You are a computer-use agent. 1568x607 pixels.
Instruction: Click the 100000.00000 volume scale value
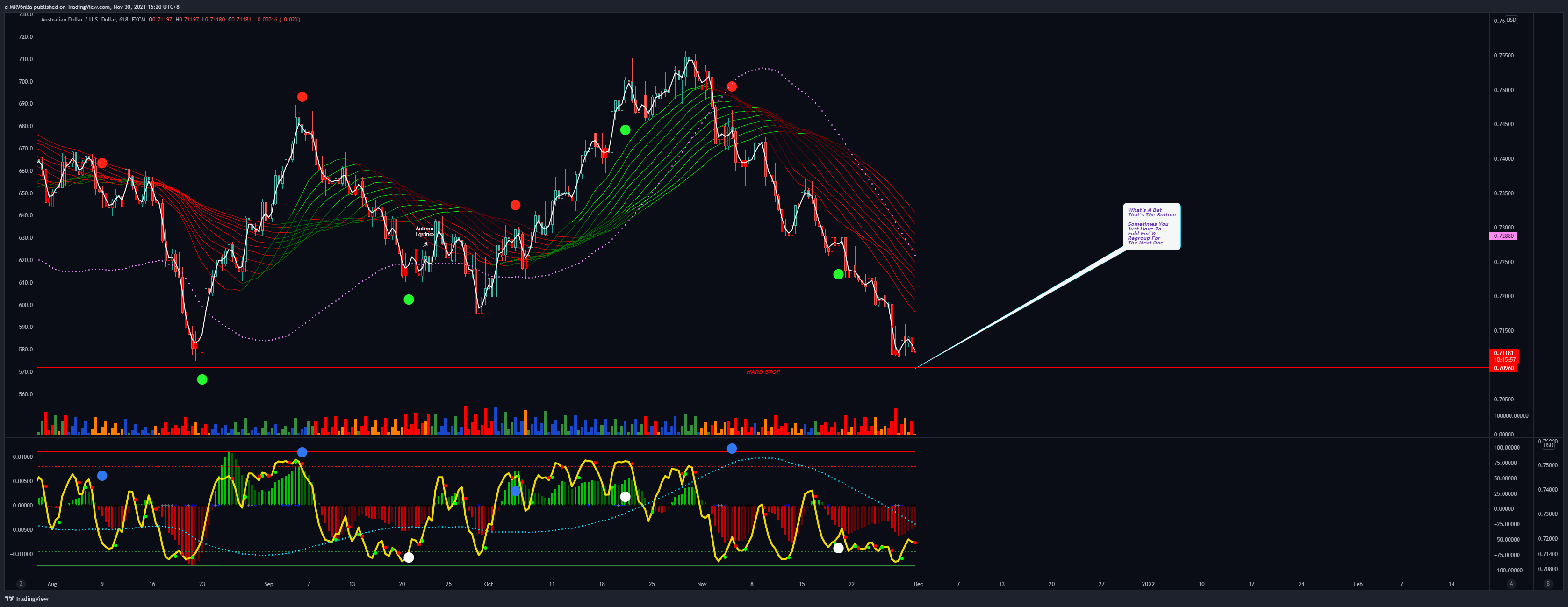click(x=1511, y=416)
